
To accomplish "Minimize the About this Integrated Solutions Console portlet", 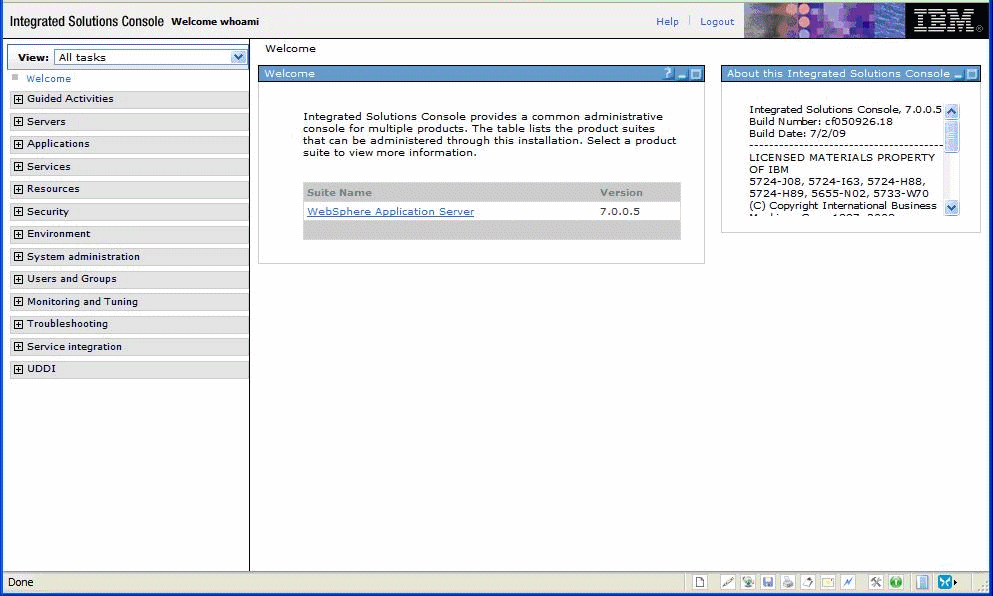I will (x=958, y=74).
